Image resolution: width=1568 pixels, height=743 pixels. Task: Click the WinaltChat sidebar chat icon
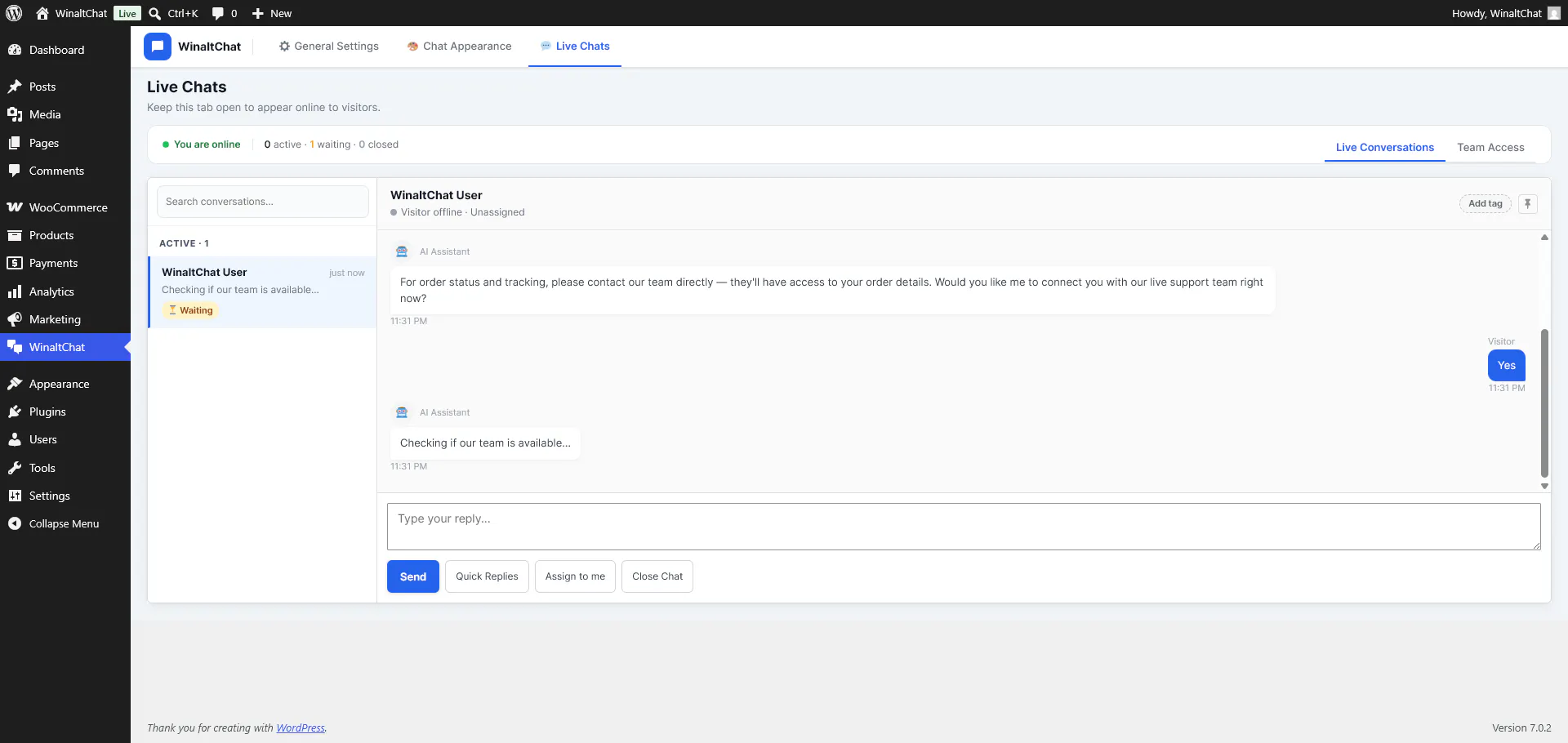point(15,347)
